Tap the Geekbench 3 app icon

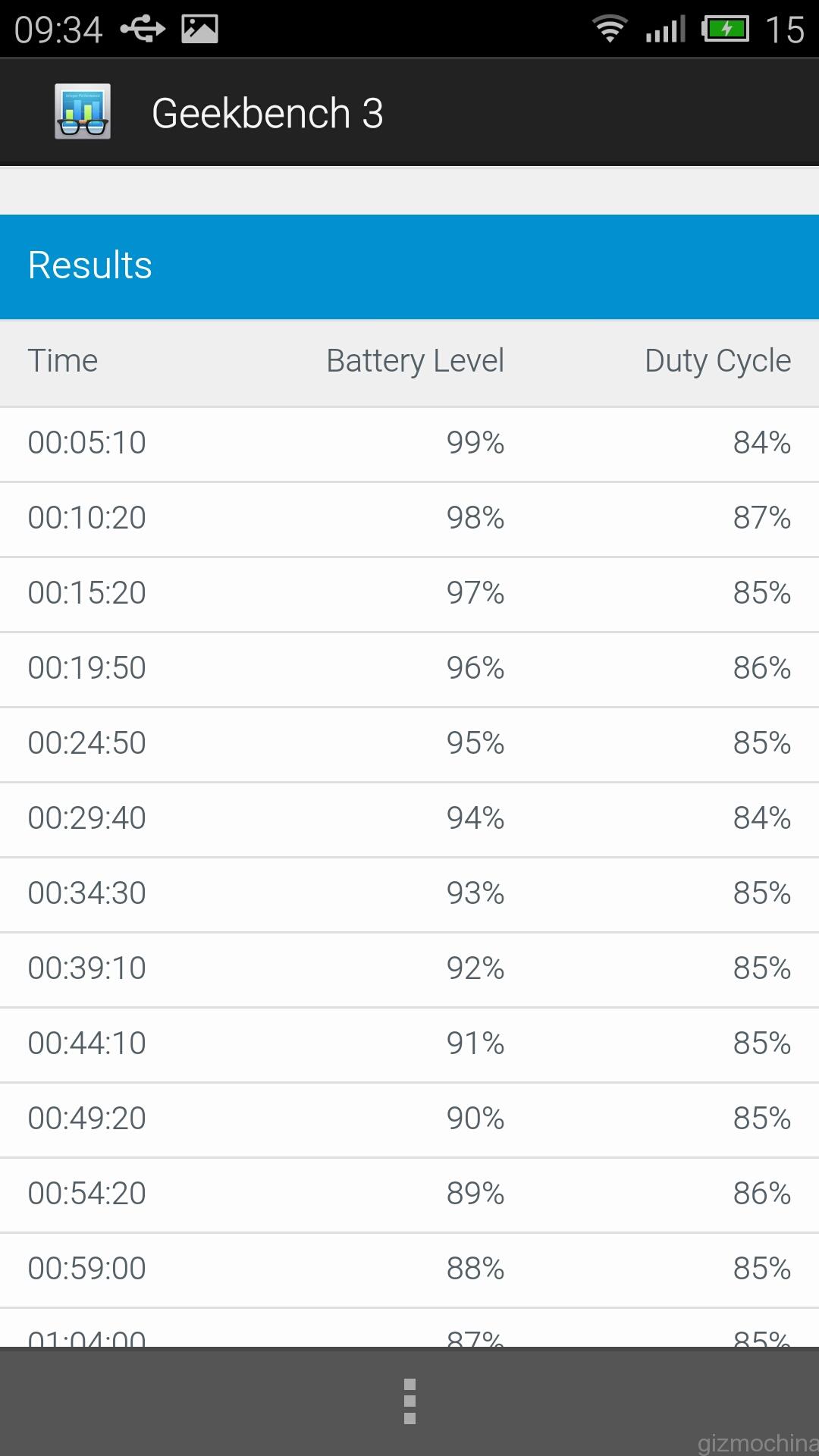pyautogui.click(x=83, y=111)
